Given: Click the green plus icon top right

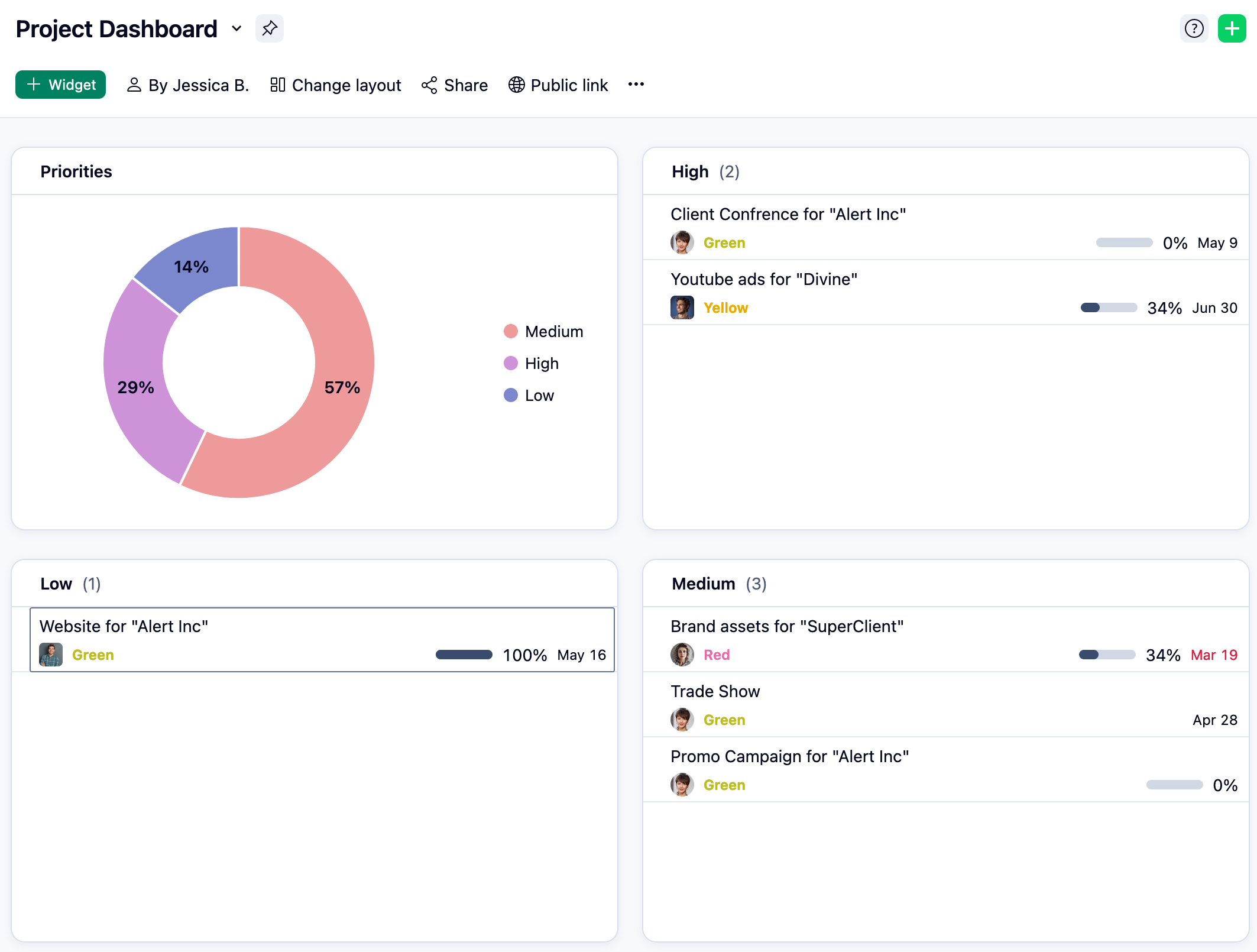Looking at the screenshot, I should click(x=1232, y=28).
